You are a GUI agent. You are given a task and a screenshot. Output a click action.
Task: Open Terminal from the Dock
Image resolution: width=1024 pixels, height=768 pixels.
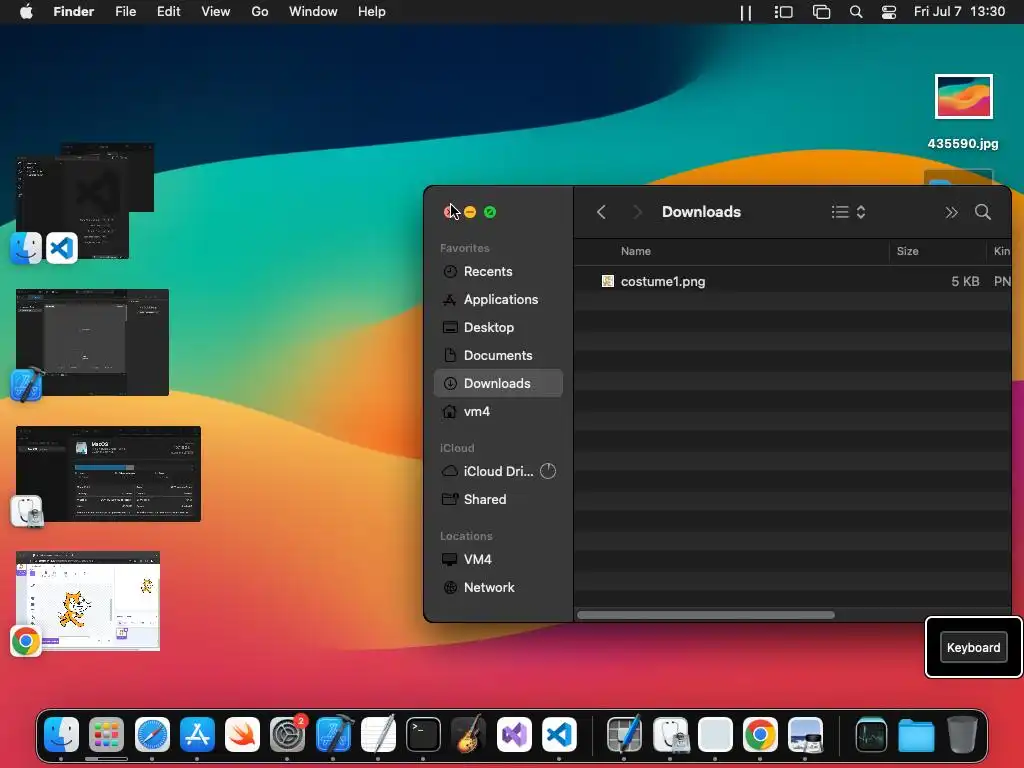tap(423, 735)
